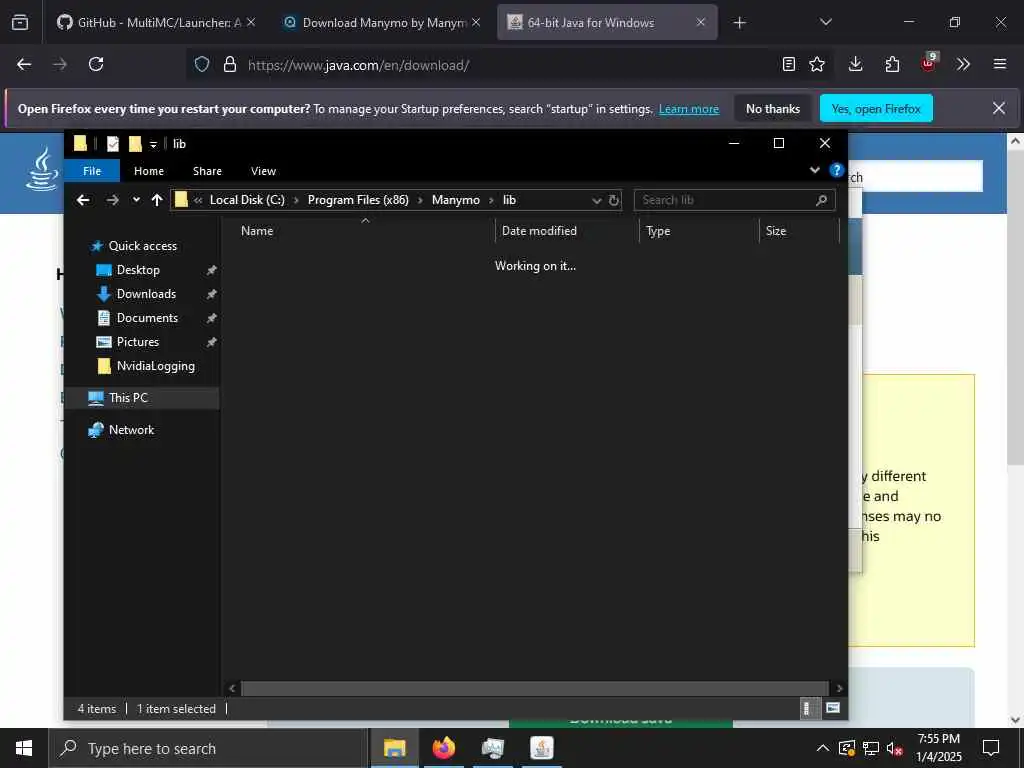Click Local Disk (C:) in breadcrumb
This screenshot has height=768, width=1024.
pyautogui.click(x=247, y=200)
